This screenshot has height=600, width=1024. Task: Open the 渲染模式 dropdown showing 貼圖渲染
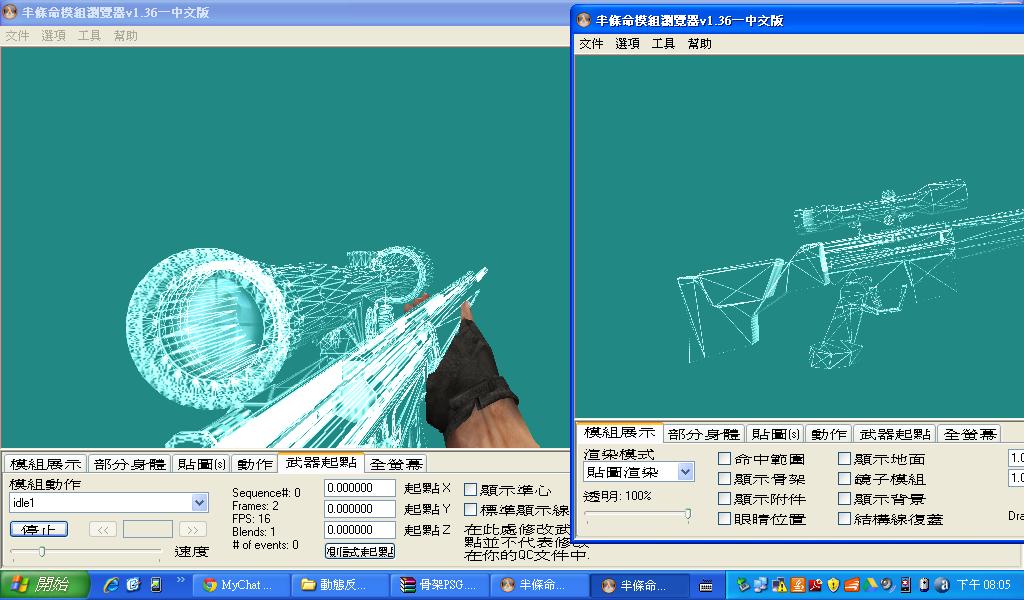tap(639, 471)
